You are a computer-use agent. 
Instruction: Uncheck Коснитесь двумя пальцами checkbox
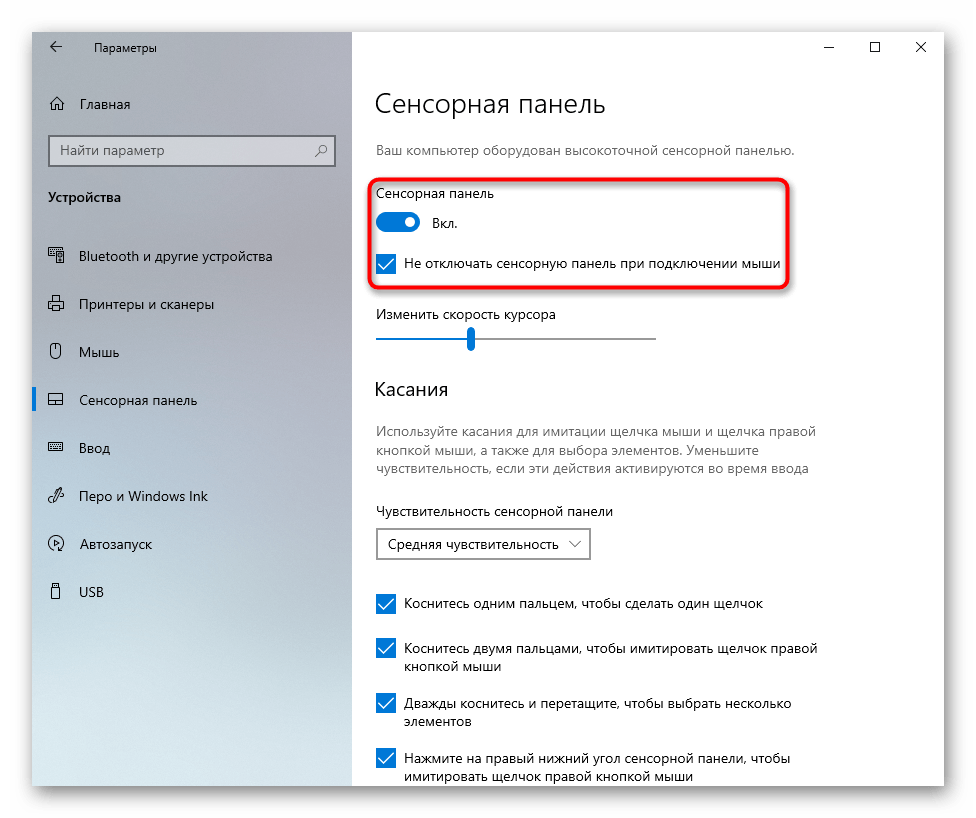click(386, 648)
